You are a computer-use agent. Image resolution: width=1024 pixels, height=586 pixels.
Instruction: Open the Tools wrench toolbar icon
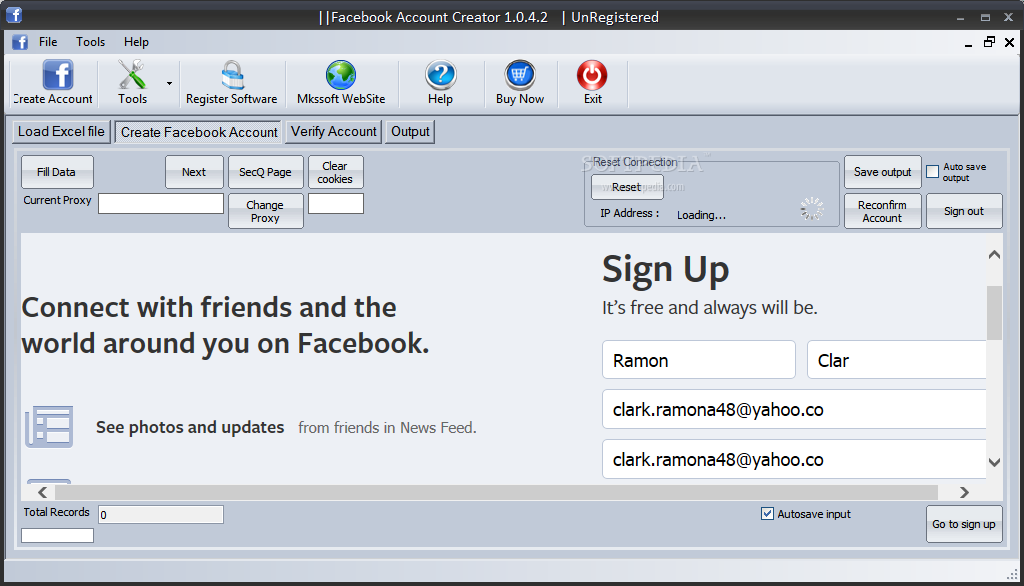132,75
